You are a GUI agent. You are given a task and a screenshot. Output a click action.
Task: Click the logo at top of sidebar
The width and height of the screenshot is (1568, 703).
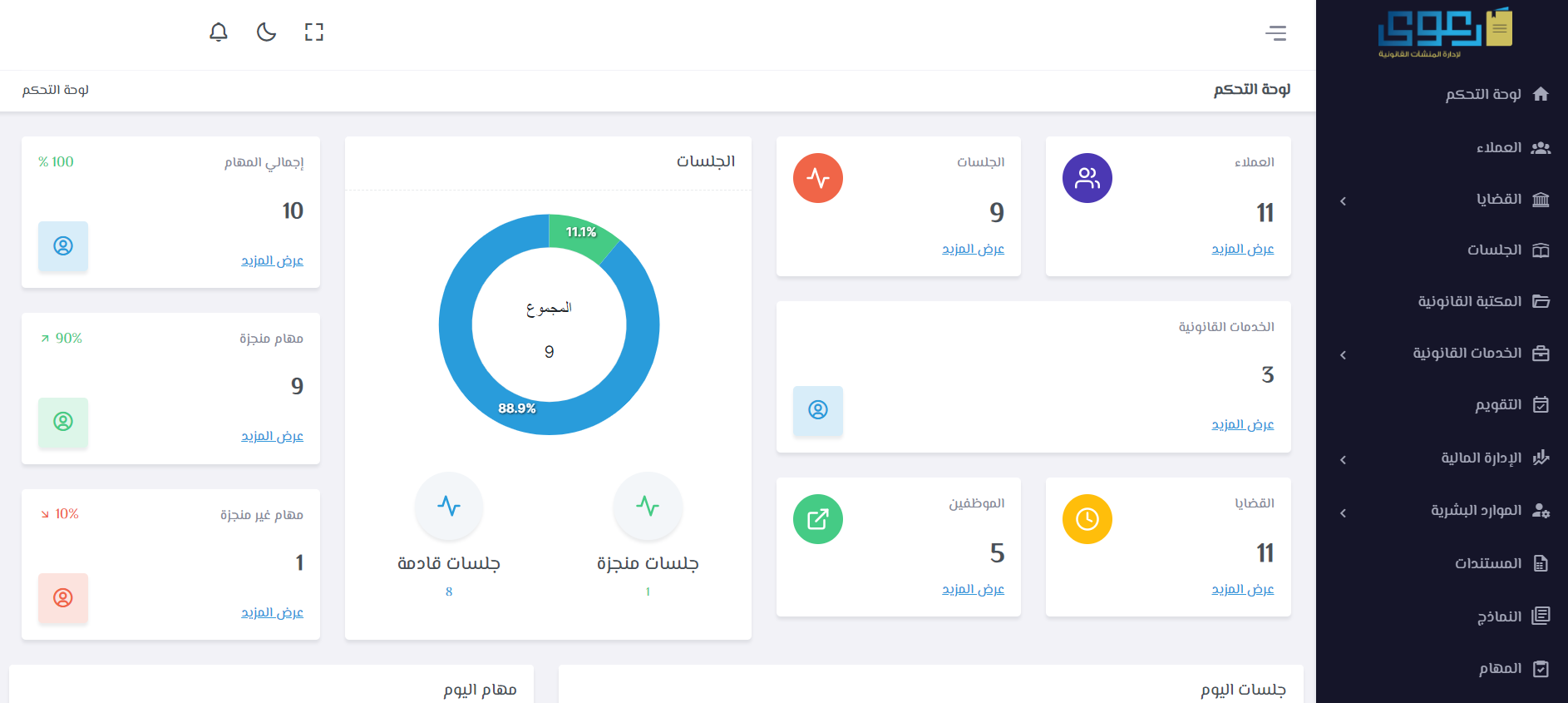(x=1444, y=33)
